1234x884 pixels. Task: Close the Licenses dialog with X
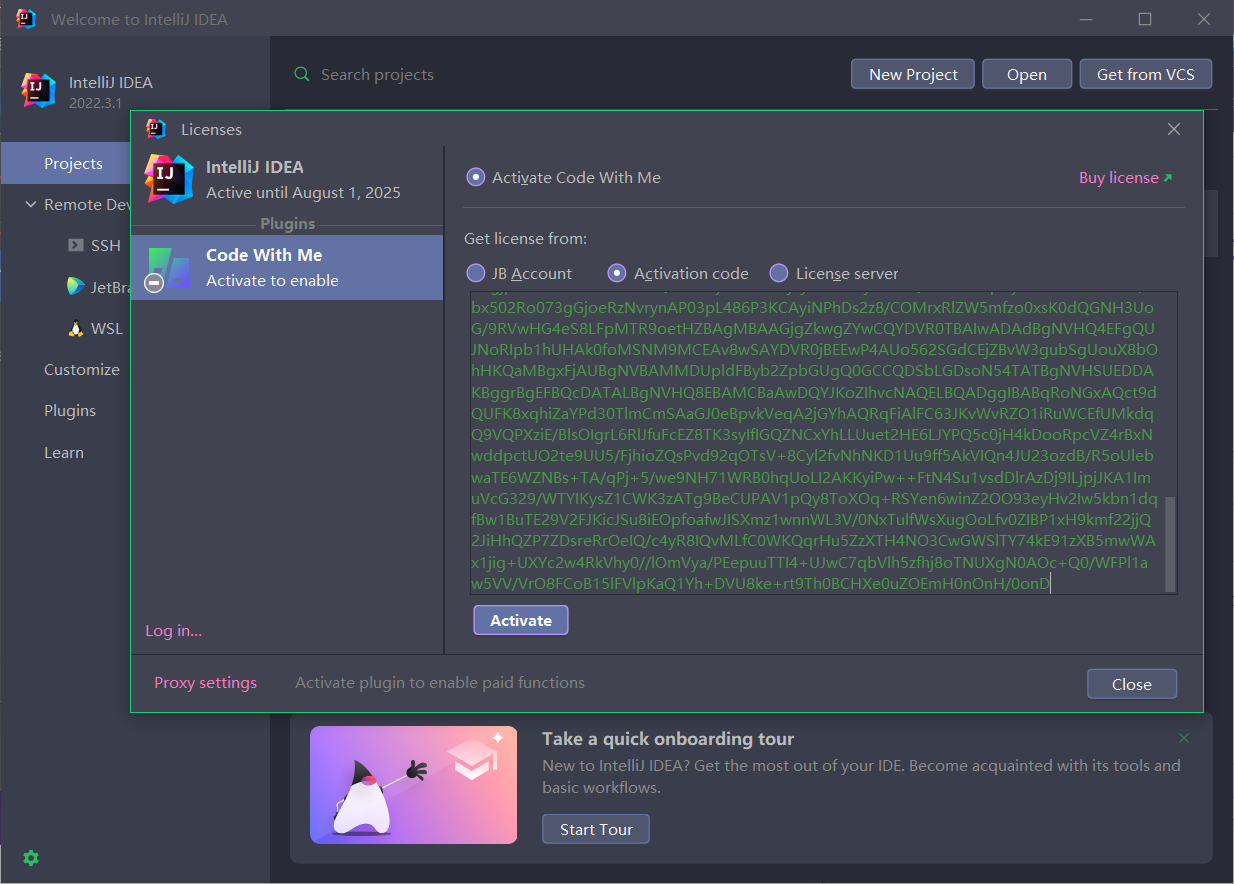[x=1174, y=129]
